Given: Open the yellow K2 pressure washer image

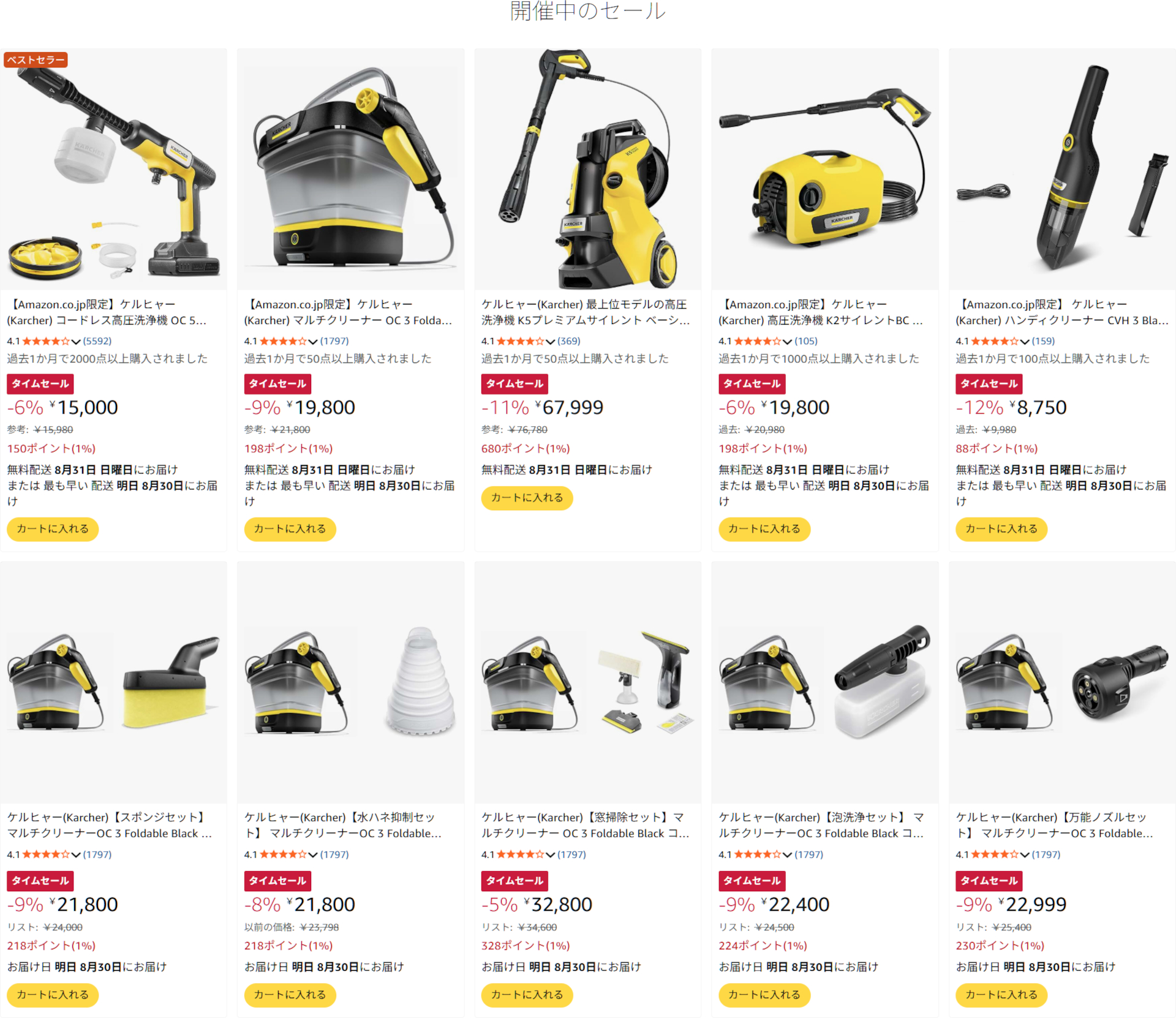Looking at the screenshot, I should [825, 170].
